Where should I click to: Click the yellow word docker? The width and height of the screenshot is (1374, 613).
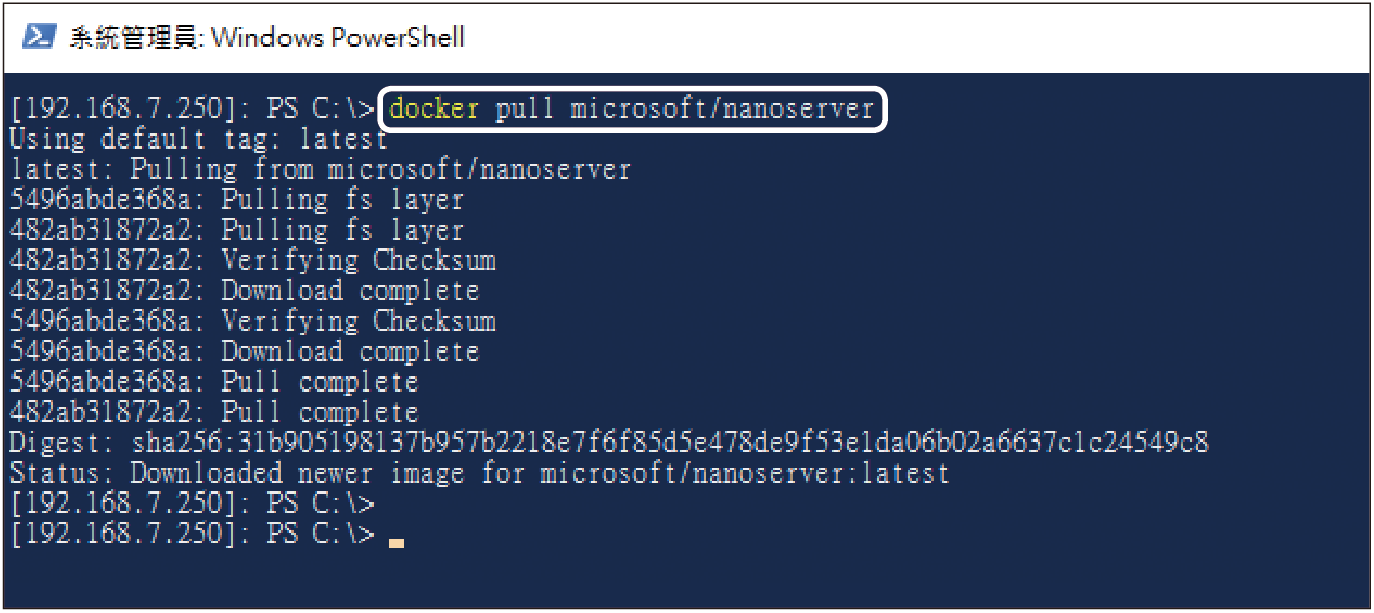[x=435, y=108]
